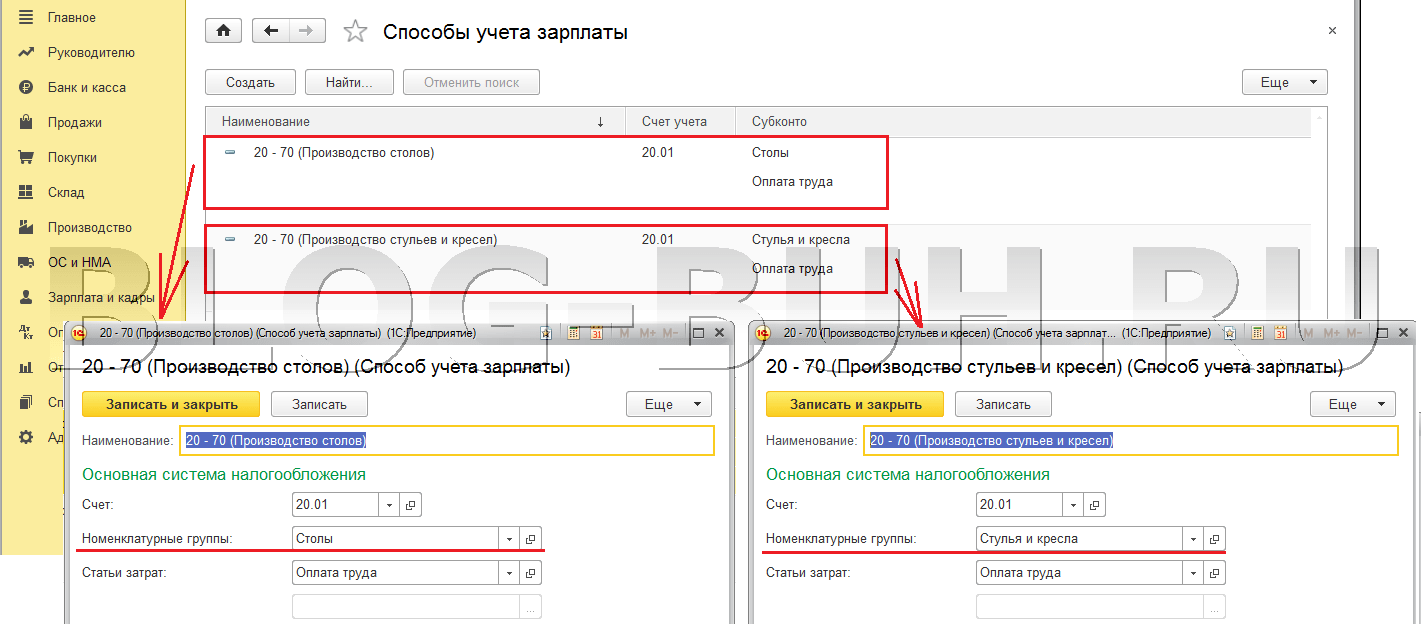Open calendar icon in Производство стульев и кресел title bar
This screenshot has width=1424, height=624.
click(x=1281, y=333)
